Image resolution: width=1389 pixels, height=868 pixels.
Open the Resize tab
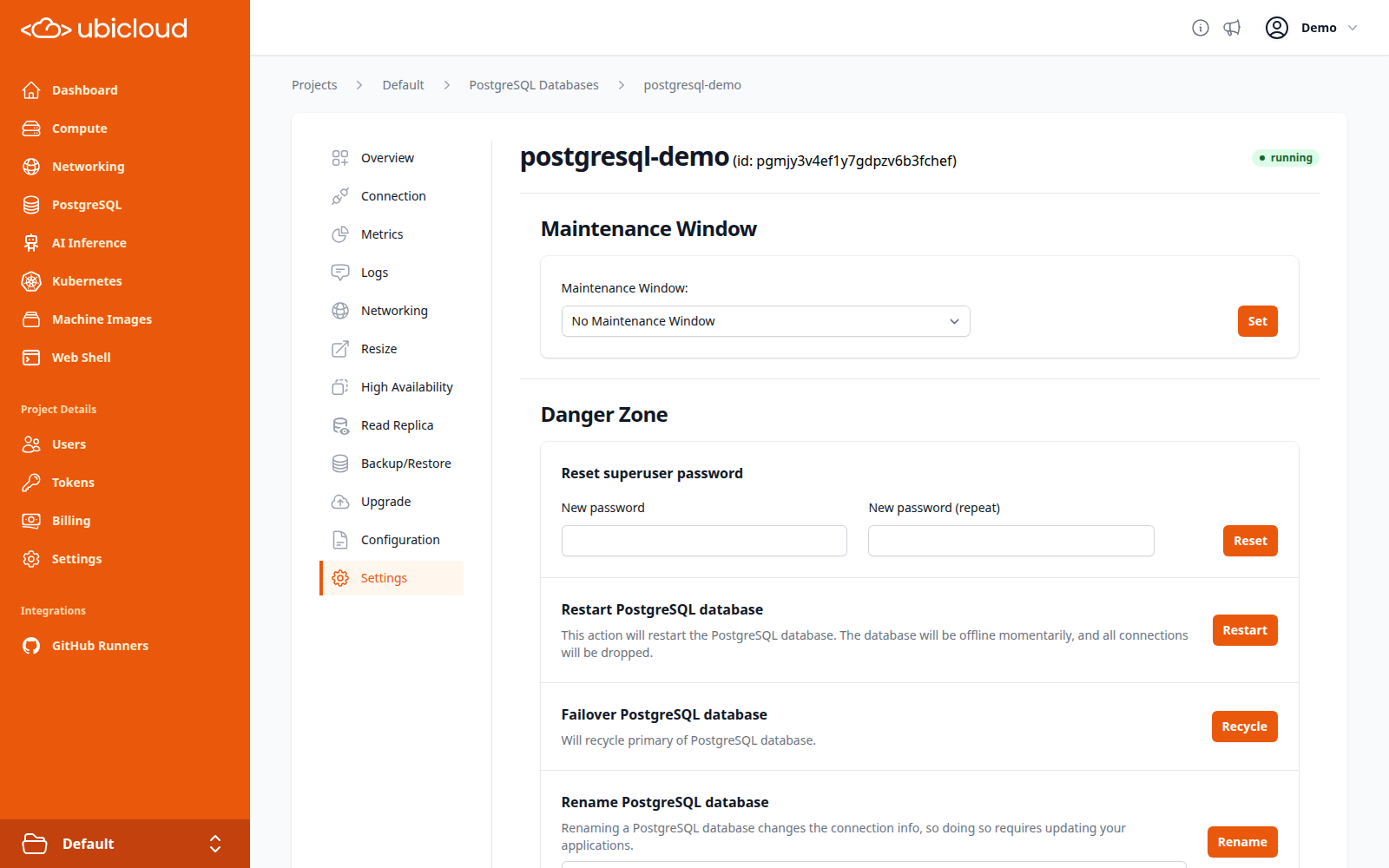(392, 349)
